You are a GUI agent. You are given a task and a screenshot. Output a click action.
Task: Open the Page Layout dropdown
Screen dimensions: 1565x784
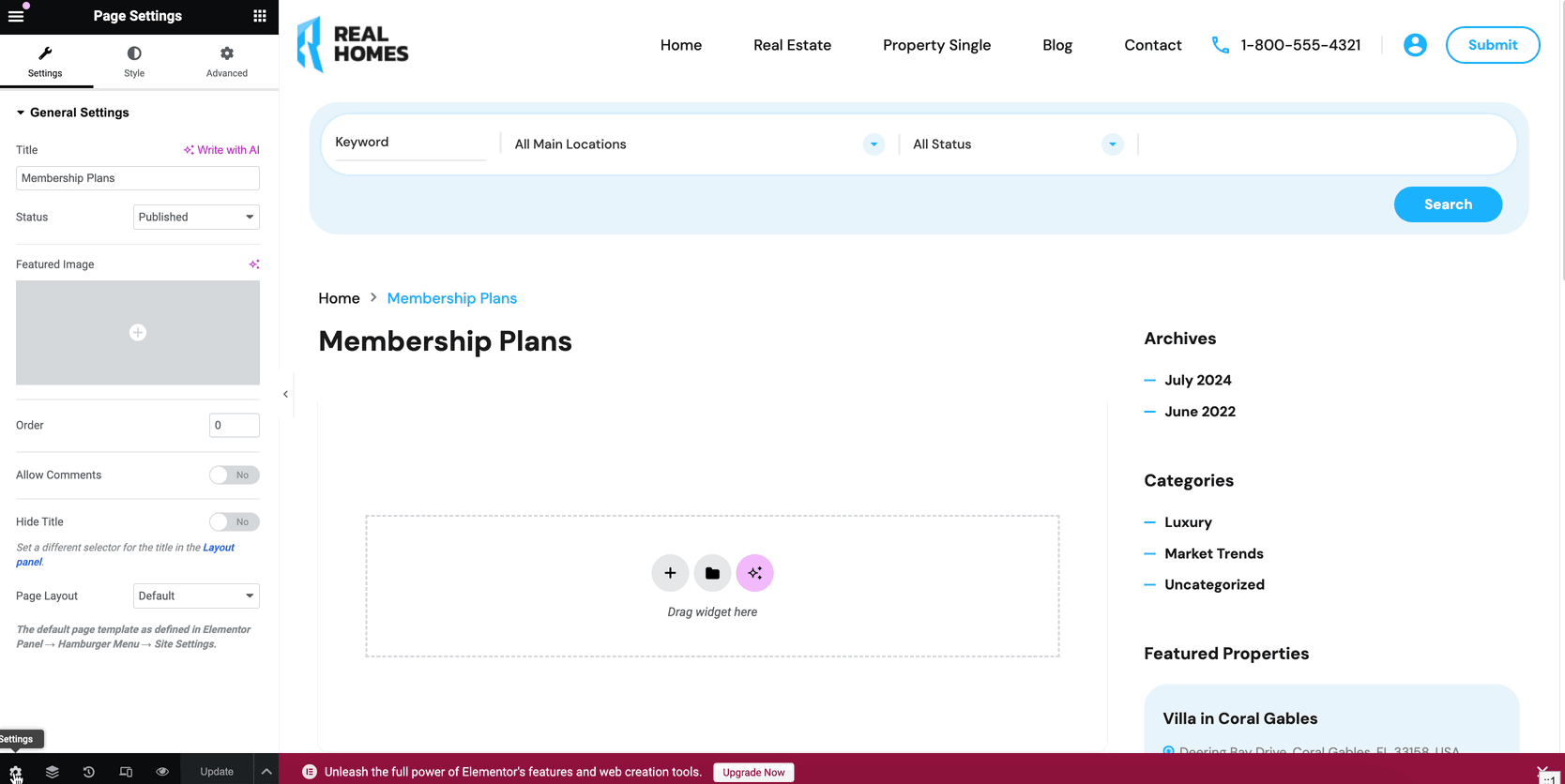tap(196, 596)
